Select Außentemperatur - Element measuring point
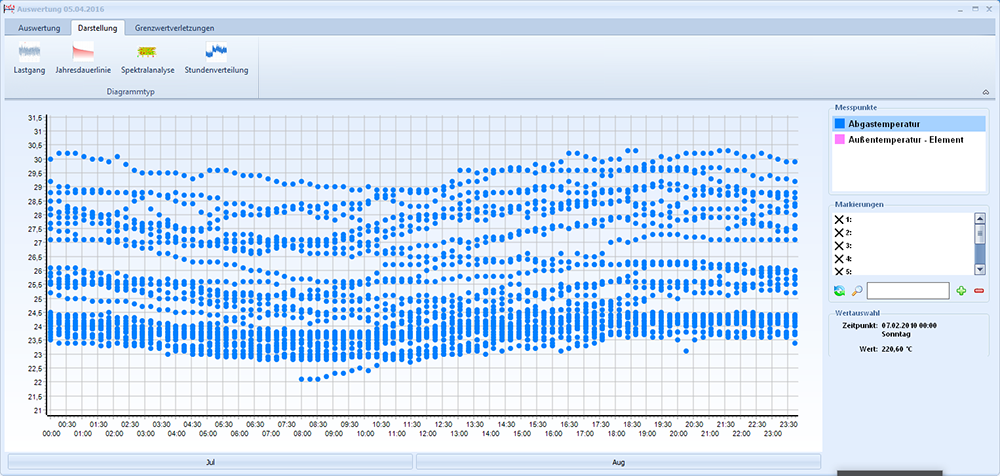 pos(909,139)
